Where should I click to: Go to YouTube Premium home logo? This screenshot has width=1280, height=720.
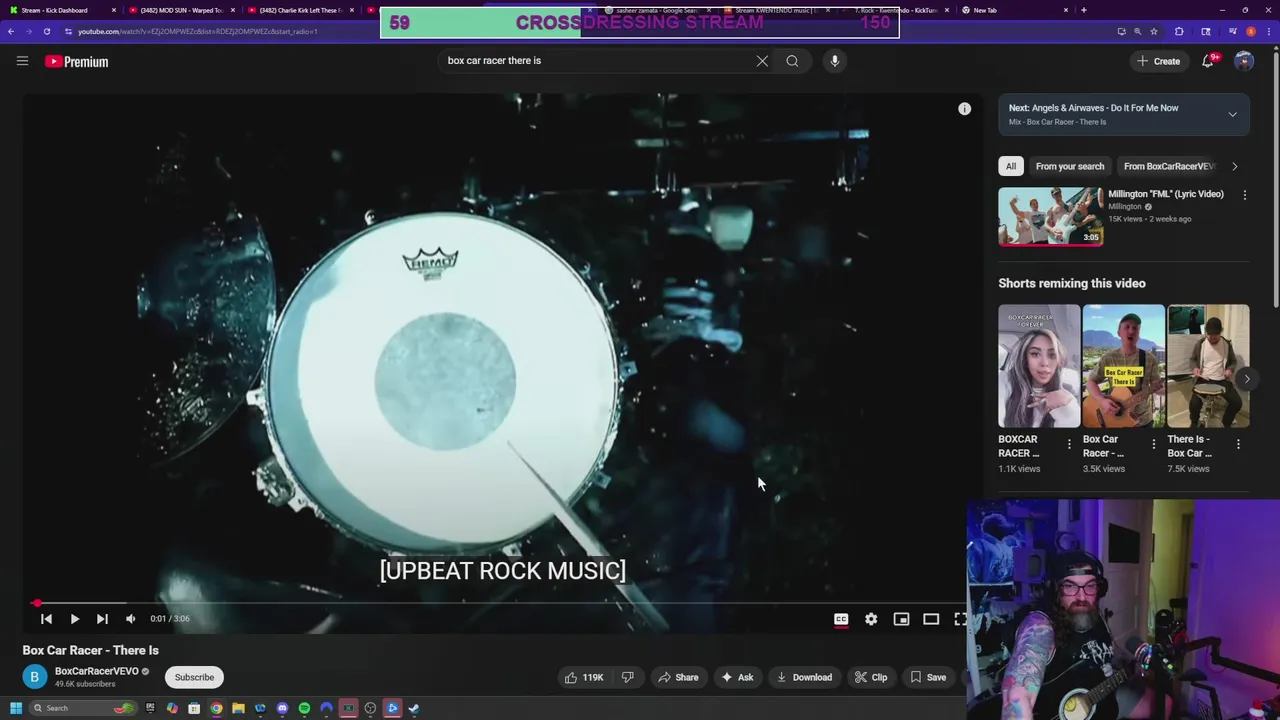[76, 61]
